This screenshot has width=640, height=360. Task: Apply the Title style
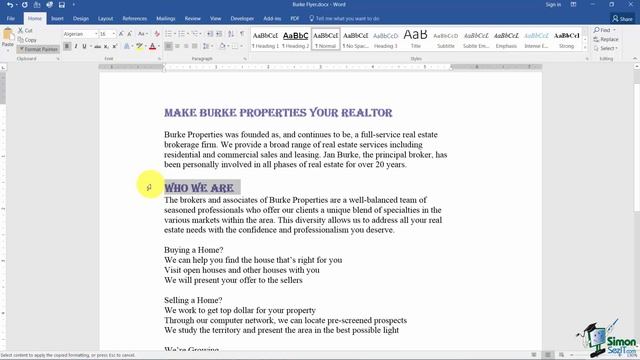[x=416, y=40]
